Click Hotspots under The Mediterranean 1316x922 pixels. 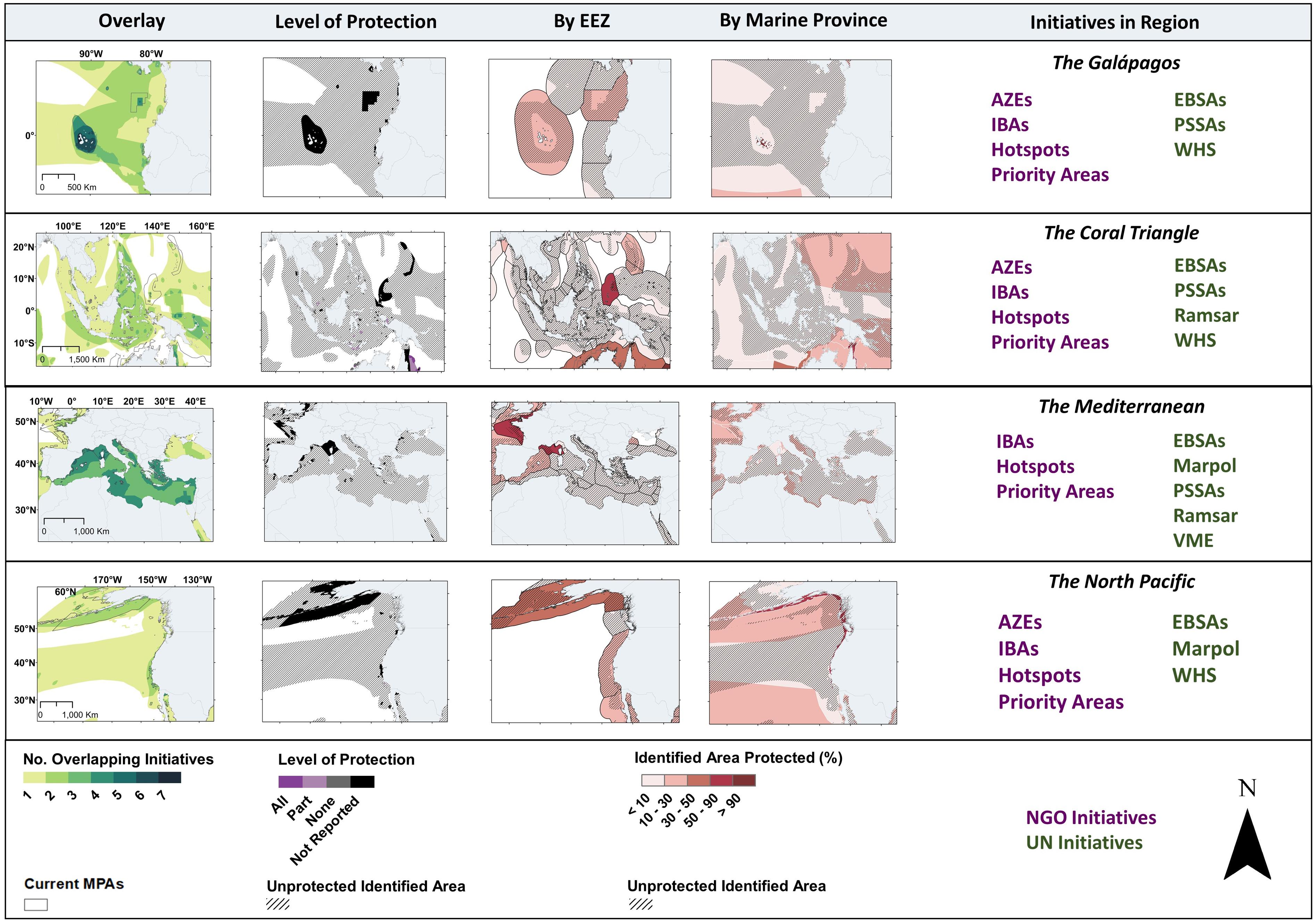(1035, 467)
